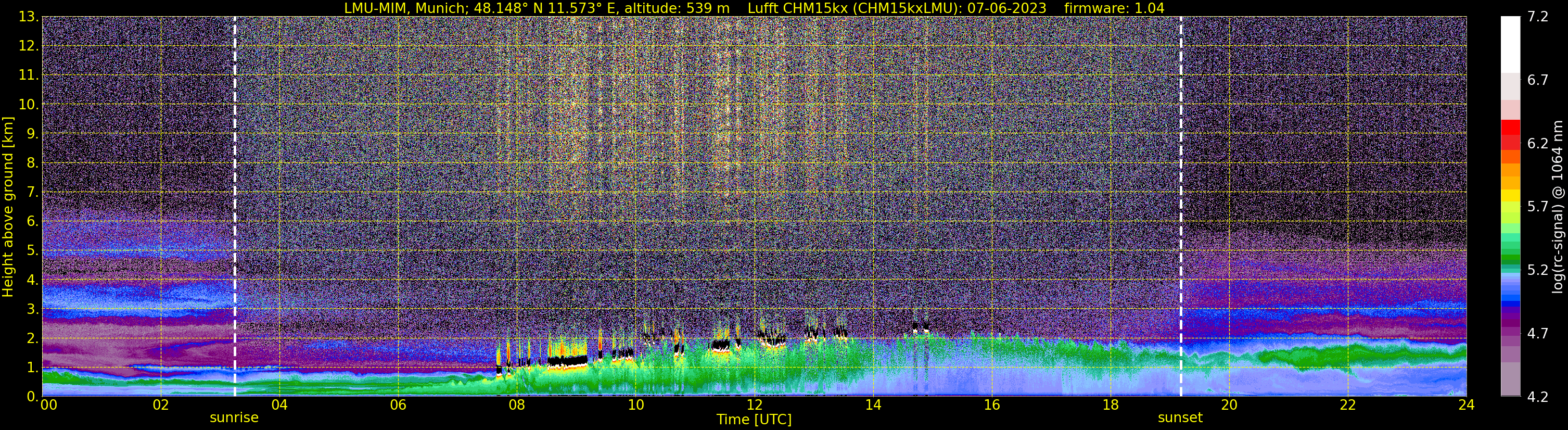
Task: Click the 16 hour tick label
Action: (x=991, y=405)
